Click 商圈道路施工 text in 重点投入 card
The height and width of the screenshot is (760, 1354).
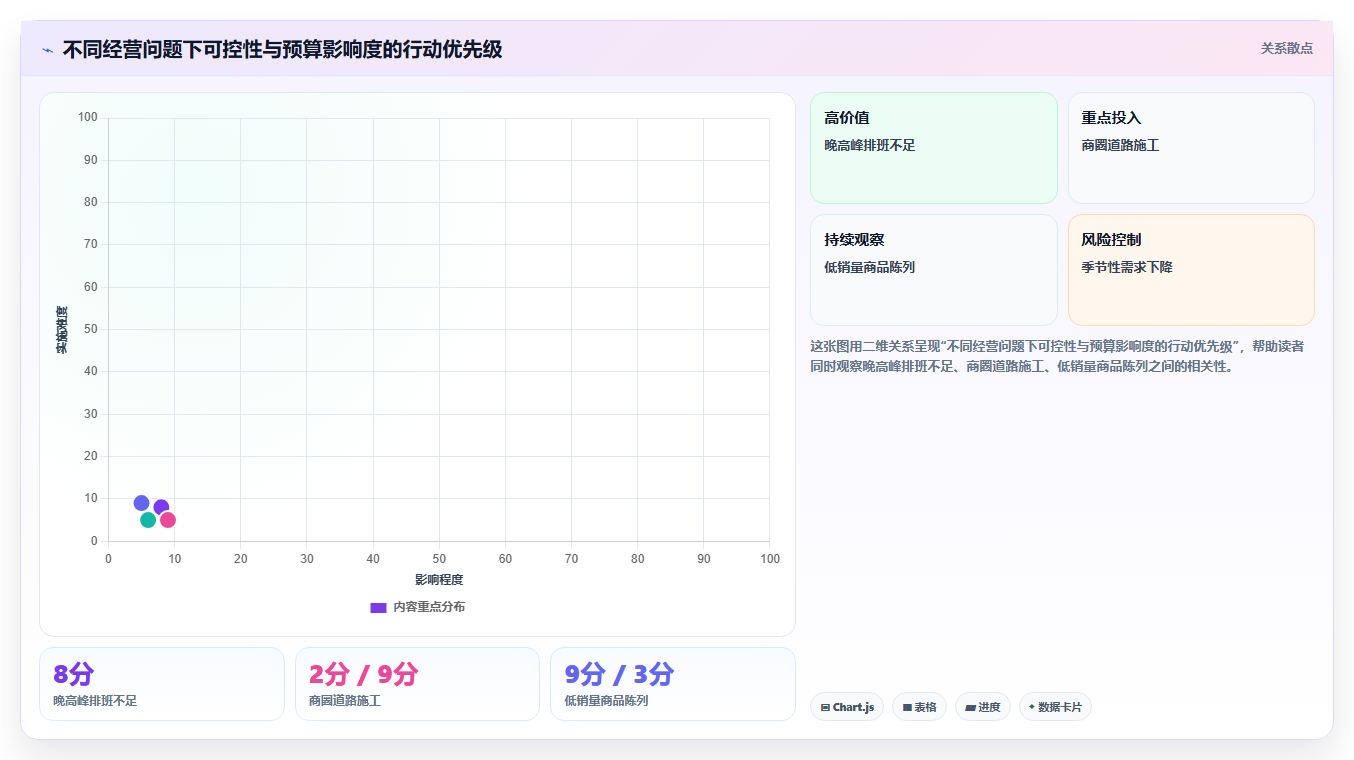(x=1120, y=146)
